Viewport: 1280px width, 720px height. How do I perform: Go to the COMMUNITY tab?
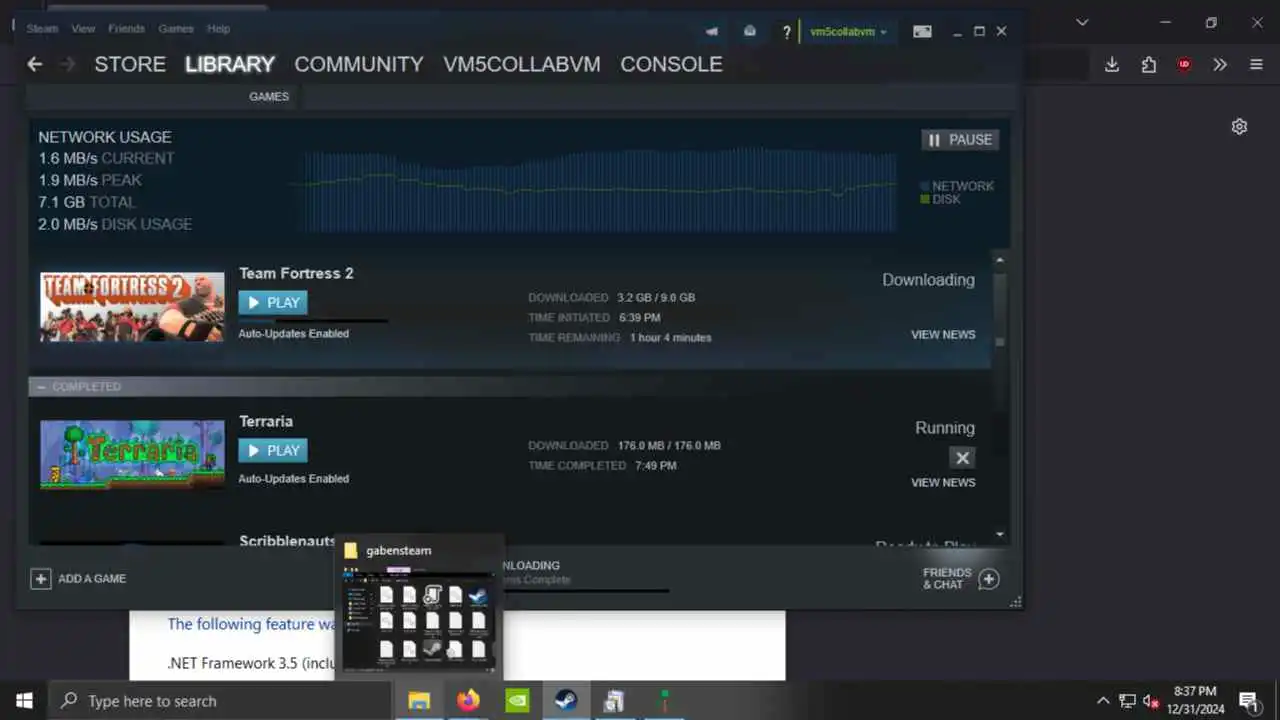coord(359,64)
